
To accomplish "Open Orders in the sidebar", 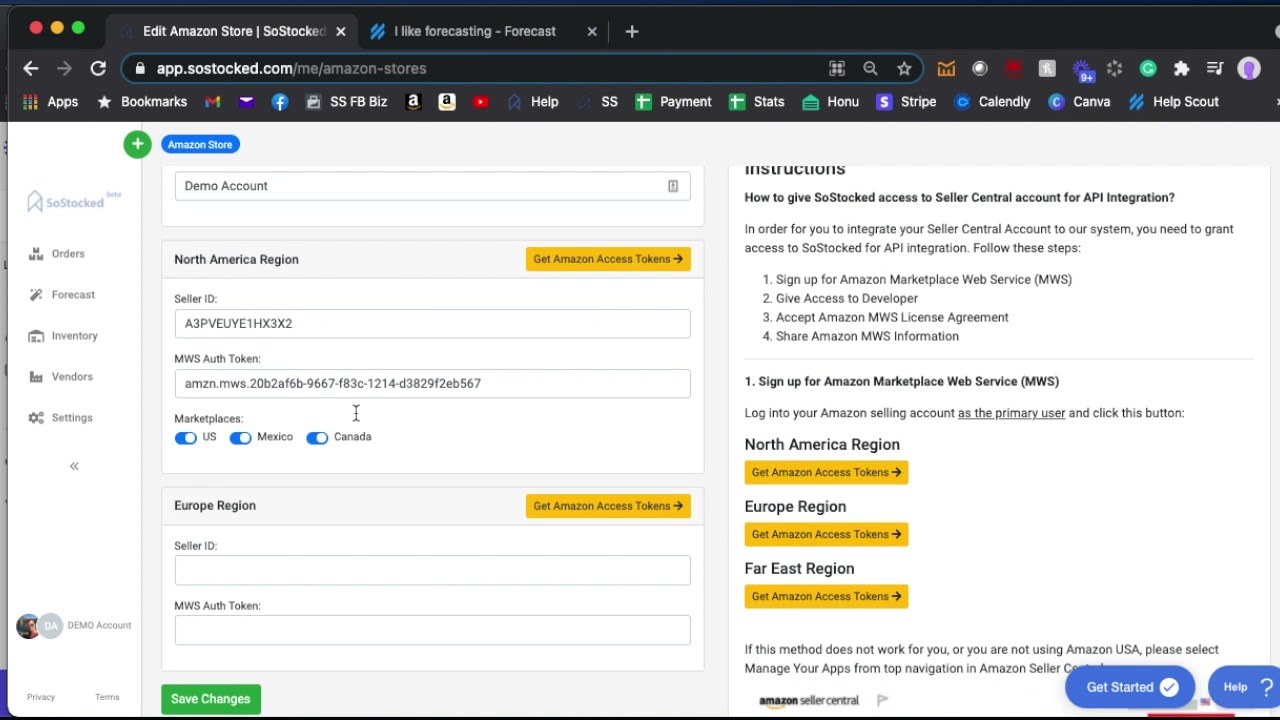I will pyautogui.click(x=57, y=254).
